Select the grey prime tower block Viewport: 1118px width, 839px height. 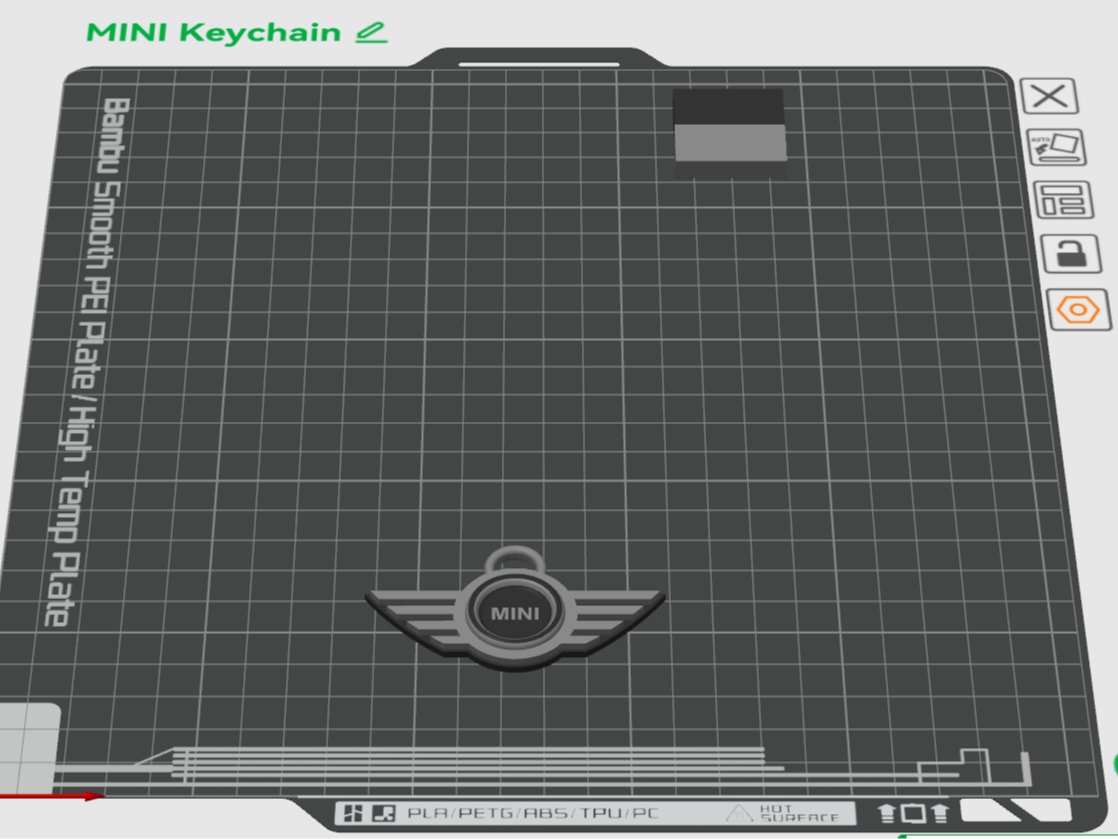point(729,133)
